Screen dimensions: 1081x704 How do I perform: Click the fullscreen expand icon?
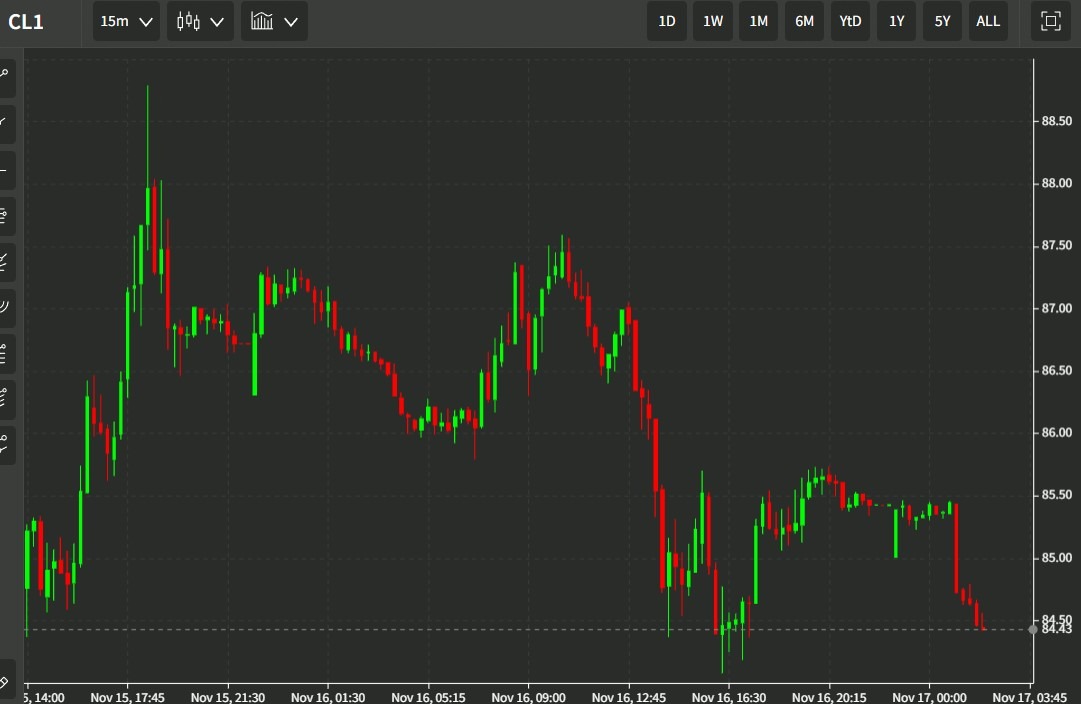point(1050,21)
